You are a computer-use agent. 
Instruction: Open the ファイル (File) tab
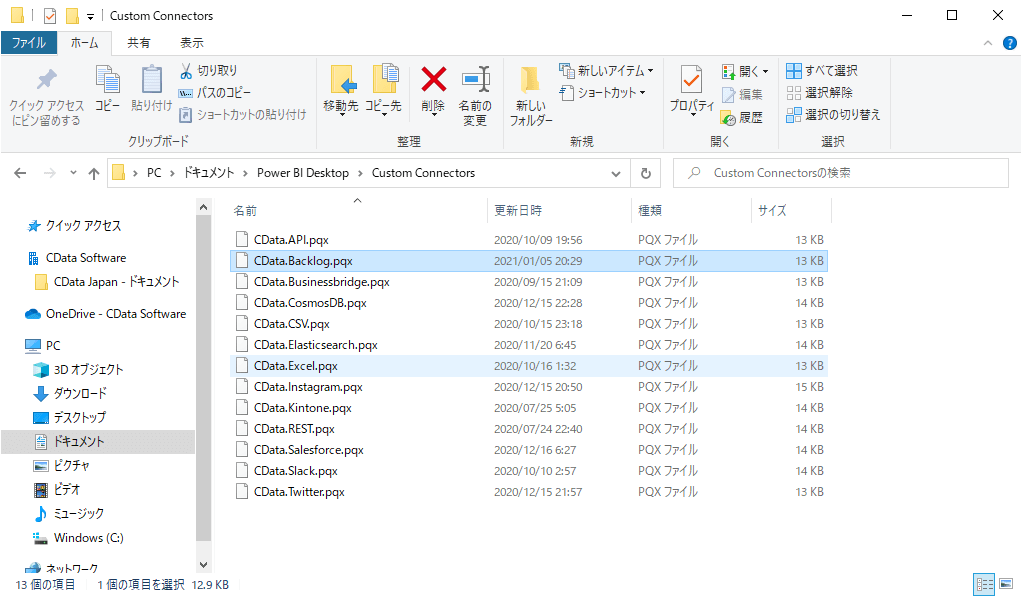[x=29, y=43]
